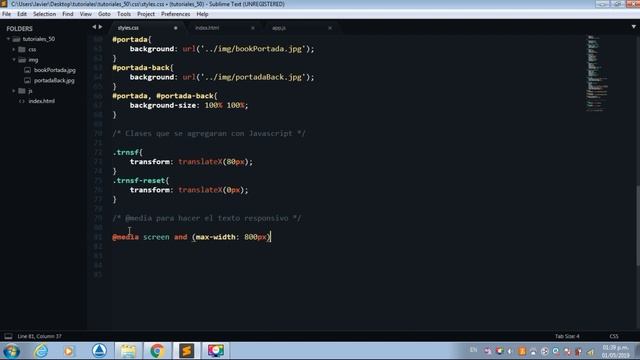Viewport: 640px width, 360px height.
Task: Expand the js folder
Action: point(13,91)
